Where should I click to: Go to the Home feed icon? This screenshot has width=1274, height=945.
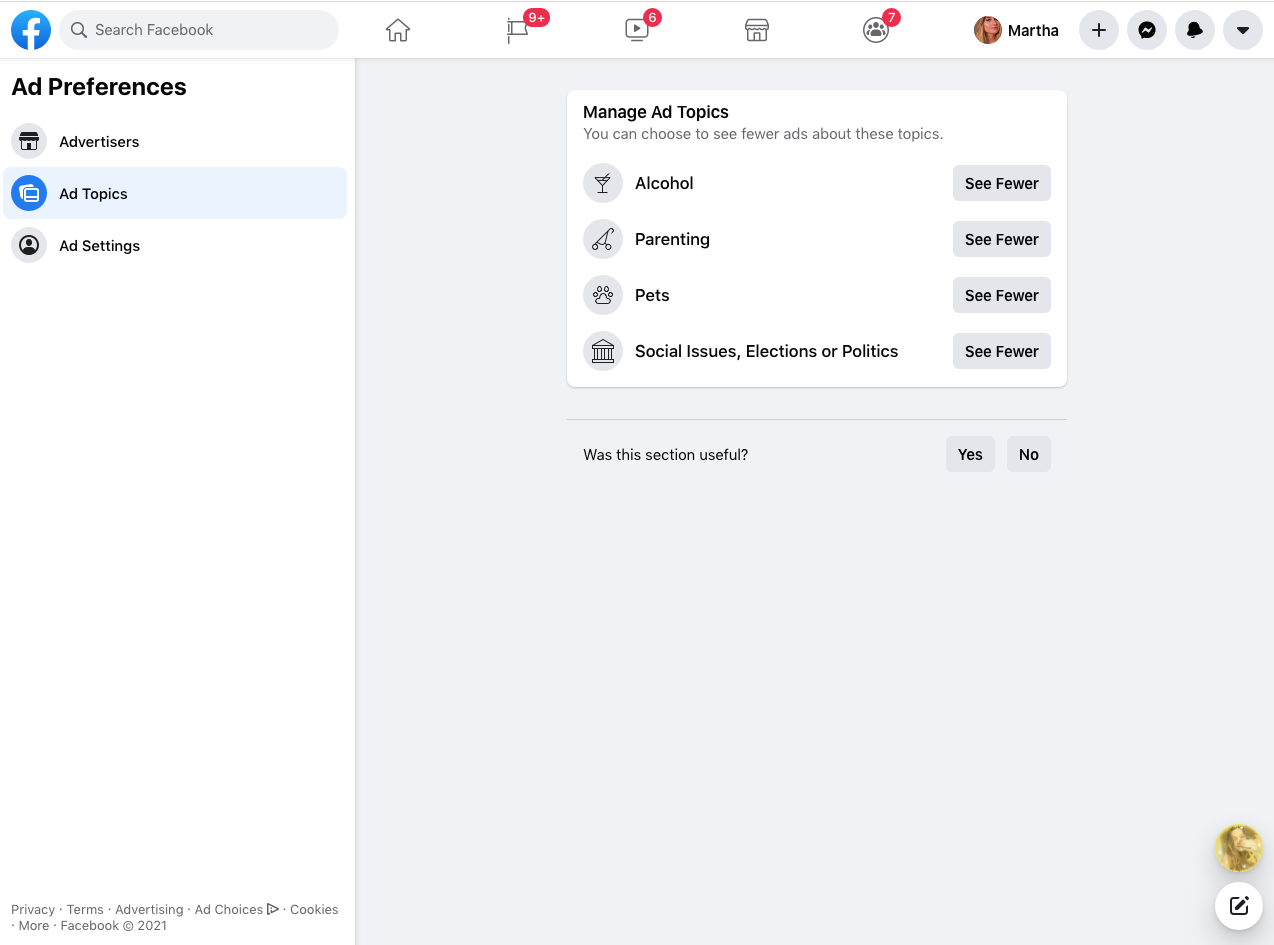[x=398, y=30]
